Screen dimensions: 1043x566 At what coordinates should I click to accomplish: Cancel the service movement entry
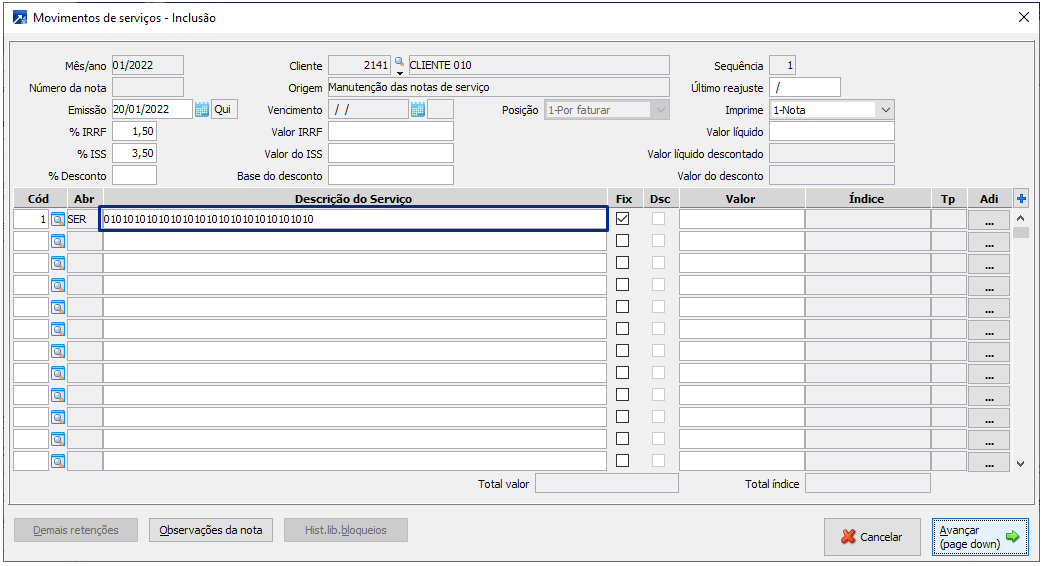[872, 537]
